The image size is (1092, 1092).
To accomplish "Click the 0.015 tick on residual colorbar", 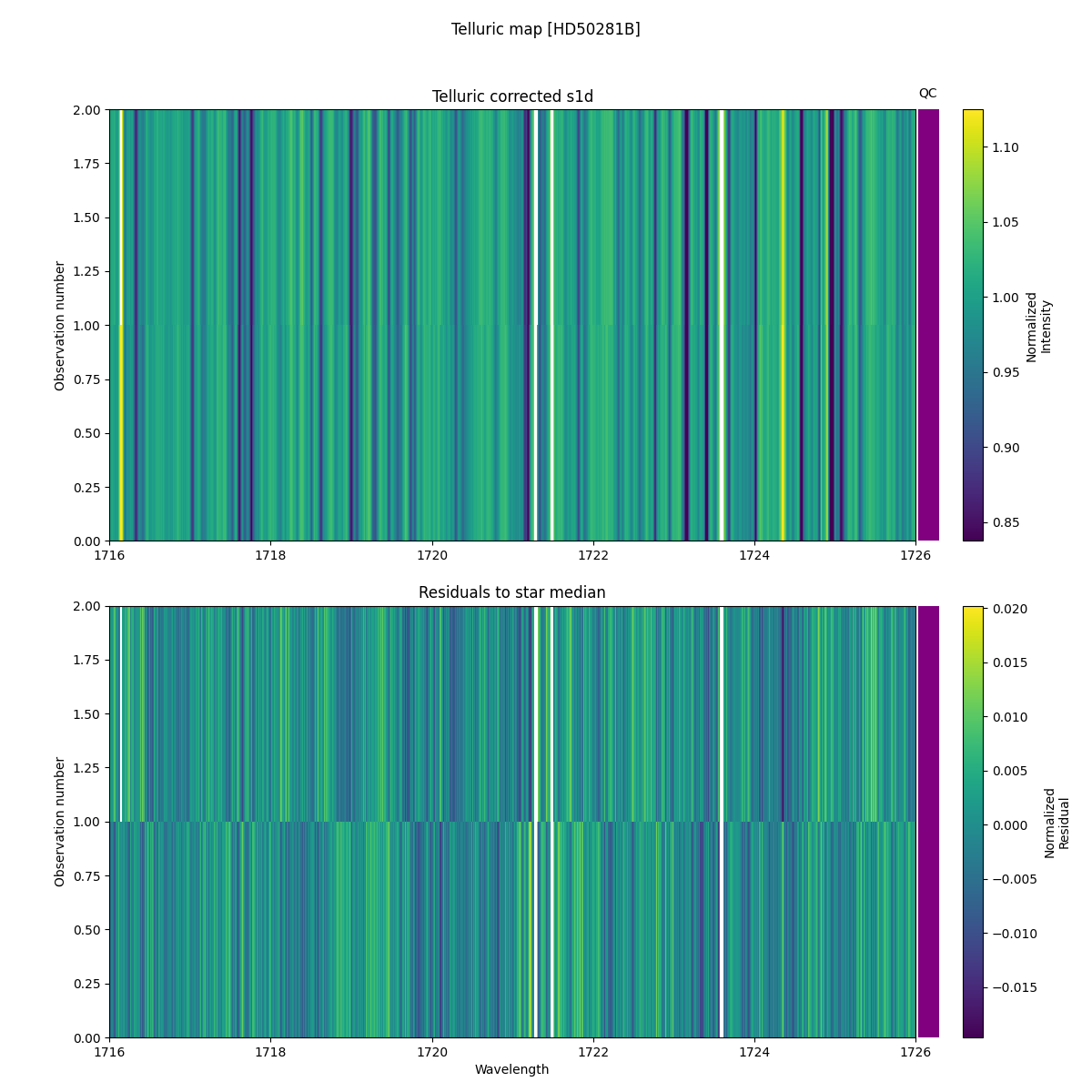I will (1008, 662).
